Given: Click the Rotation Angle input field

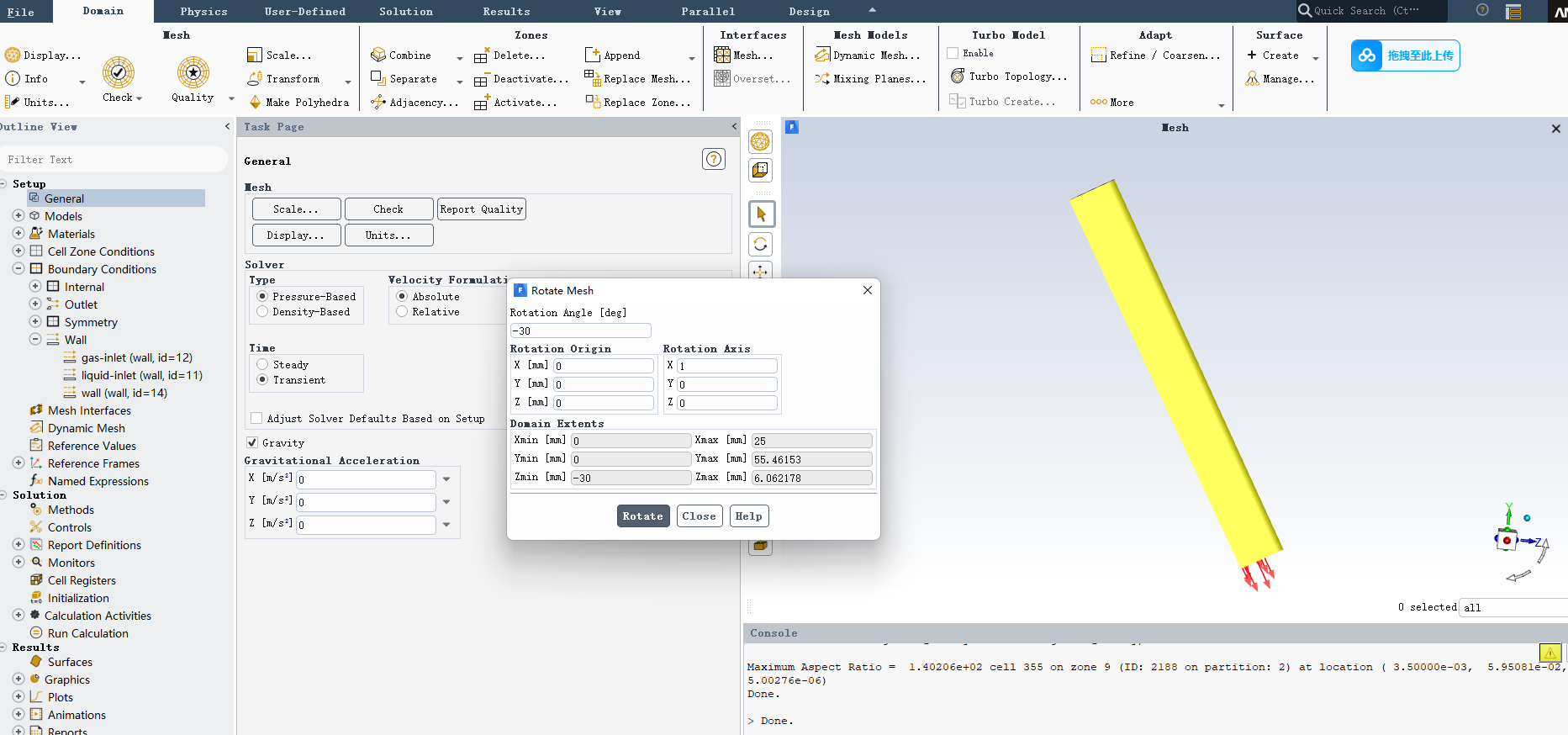Looking at the screenshot, I should pyautogui.click(x=580, y=330).
